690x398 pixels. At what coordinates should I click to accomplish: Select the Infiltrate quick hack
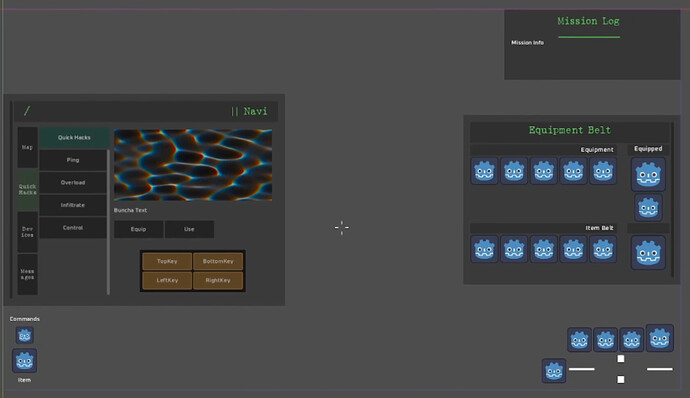coord(73,205)
